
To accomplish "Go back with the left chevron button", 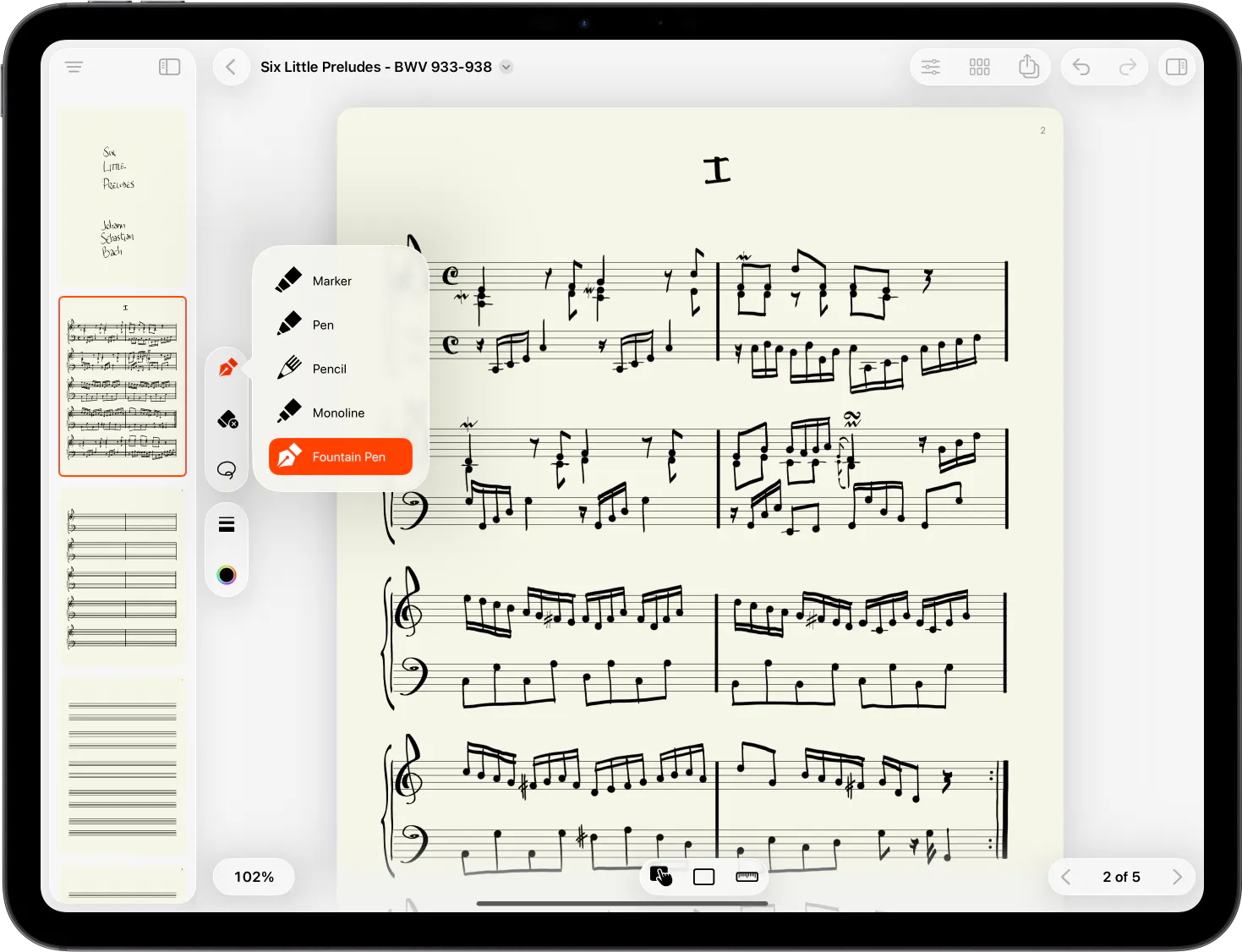I will pyautogui.click(x=231, y=67).
